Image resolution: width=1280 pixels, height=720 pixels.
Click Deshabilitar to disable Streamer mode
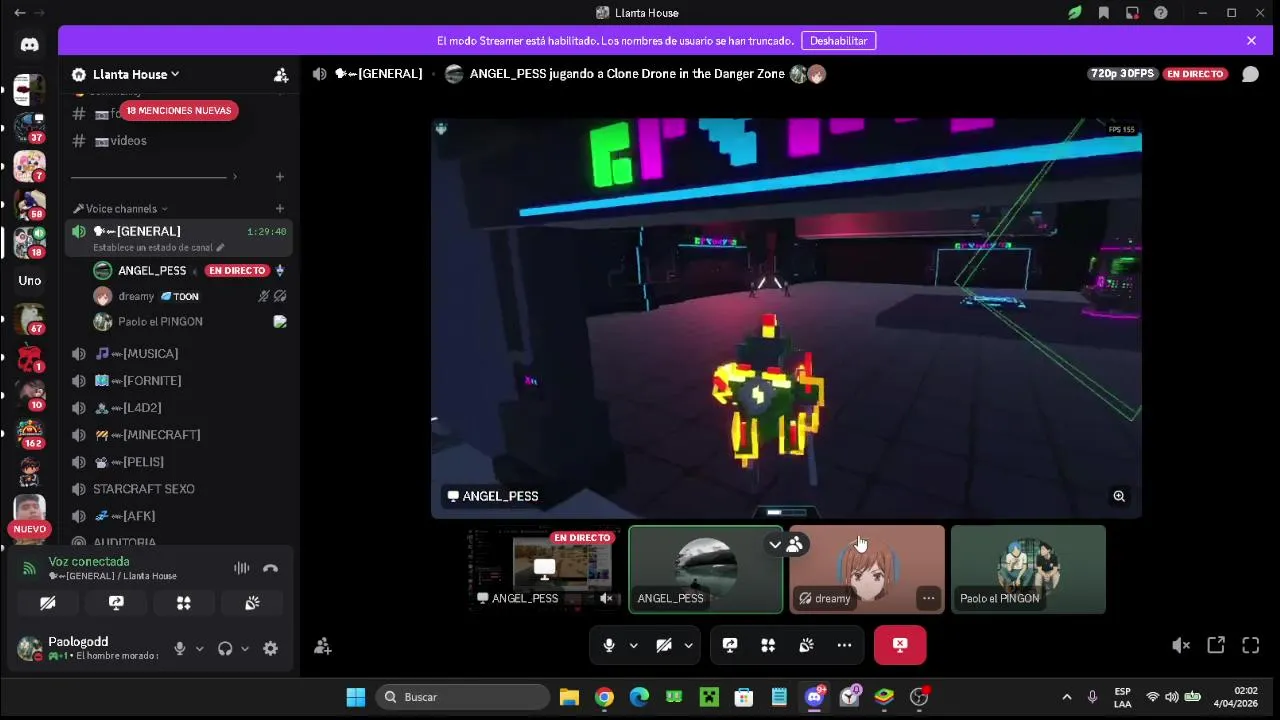[x=838, y=41]
